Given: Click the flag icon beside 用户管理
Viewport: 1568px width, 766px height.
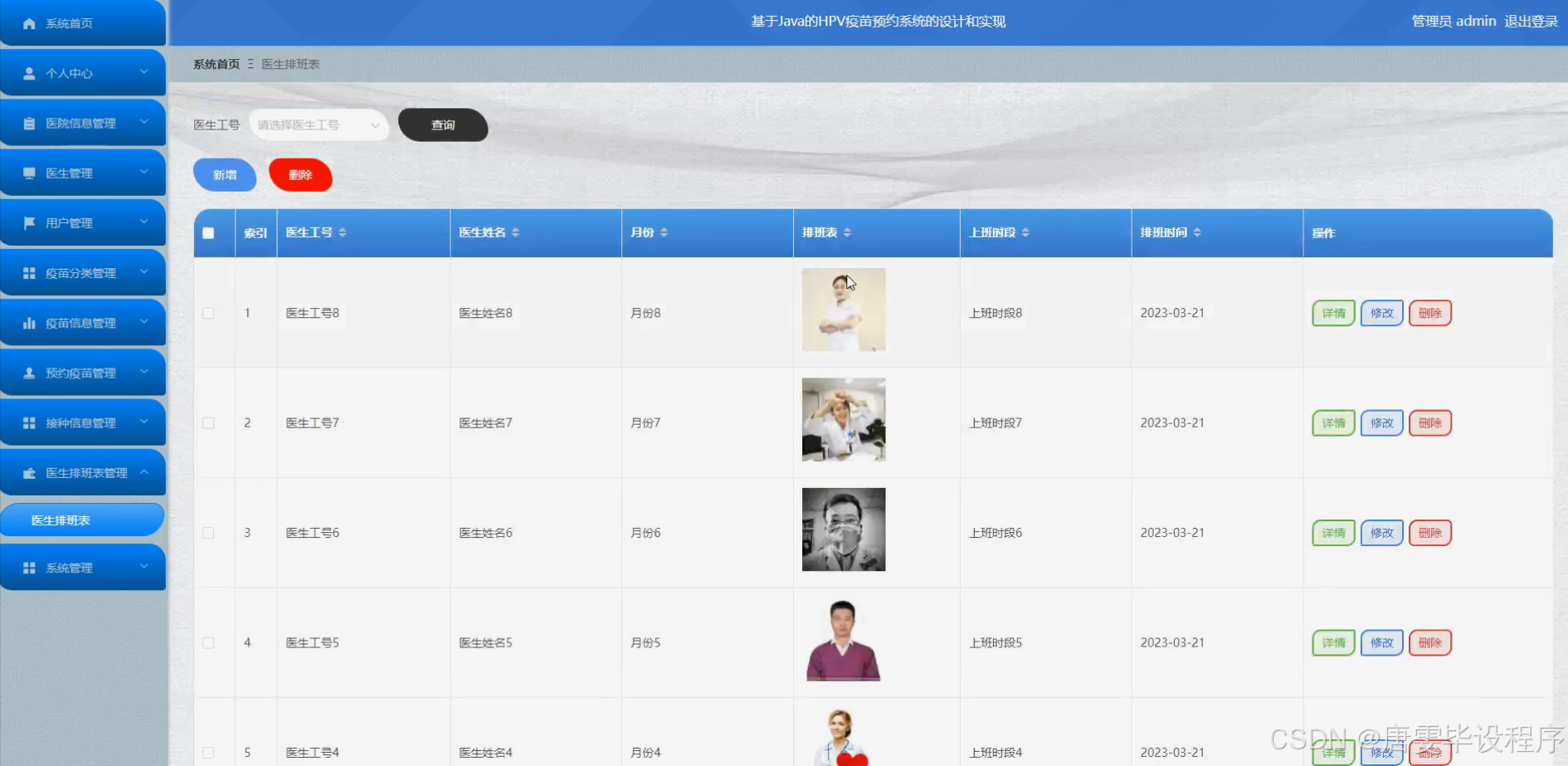Looking at the screenshot, I should (29, 222).
